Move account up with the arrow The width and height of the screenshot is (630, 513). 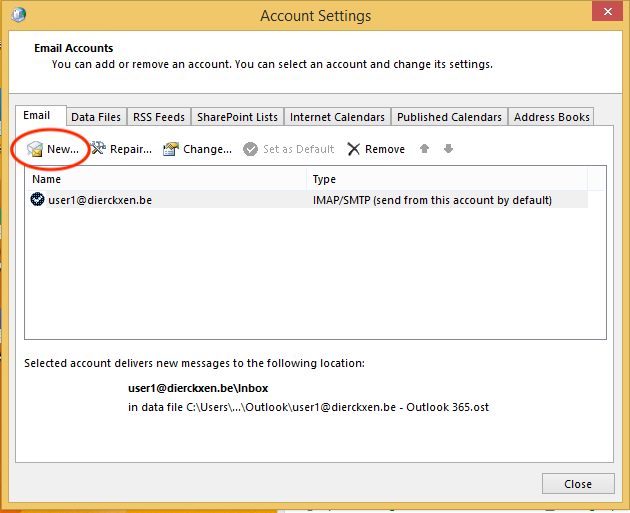(x=424, y=149)
